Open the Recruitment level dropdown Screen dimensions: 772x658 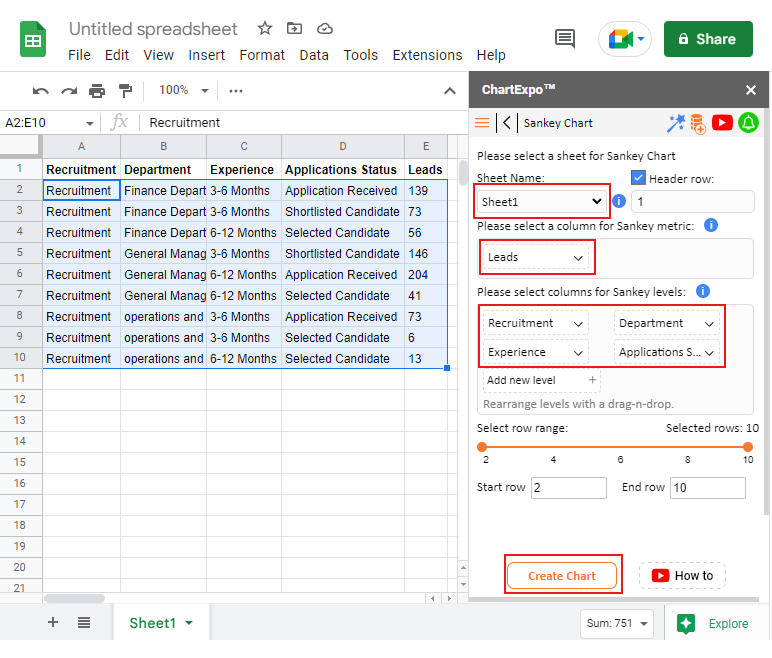536,323
